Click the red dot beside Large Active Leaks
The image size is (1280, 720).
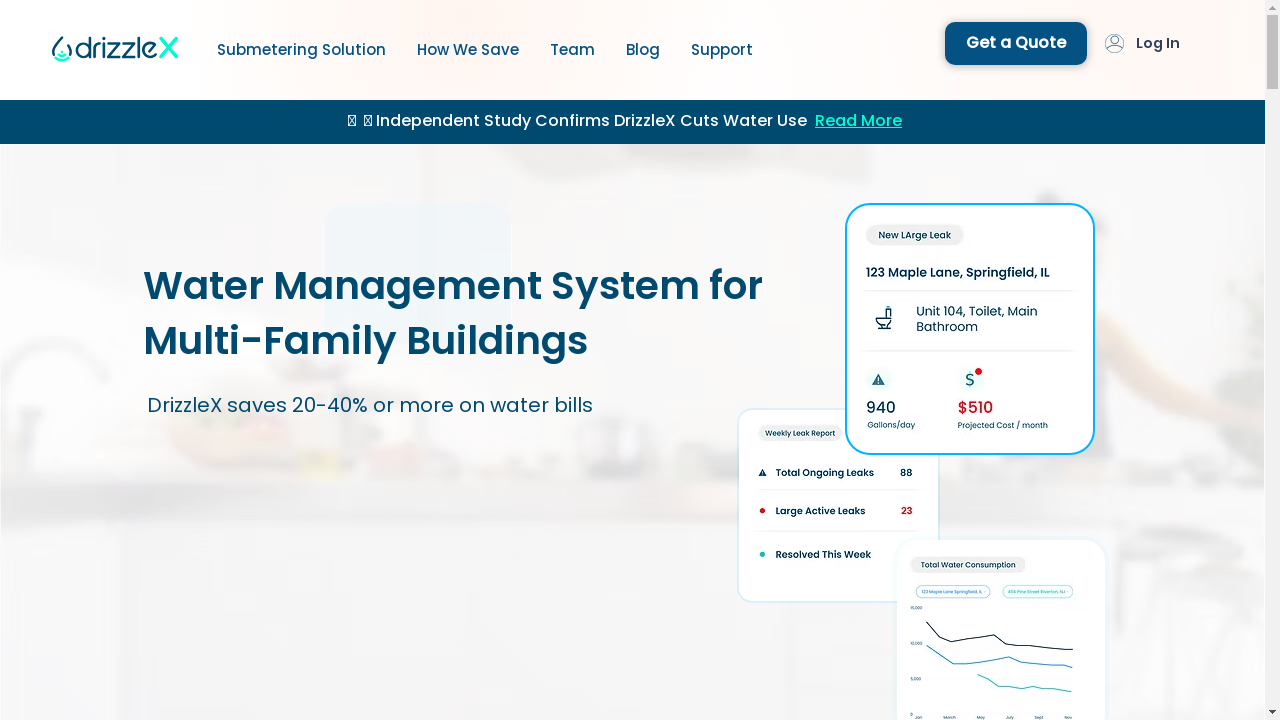click(x=762, y=511)
